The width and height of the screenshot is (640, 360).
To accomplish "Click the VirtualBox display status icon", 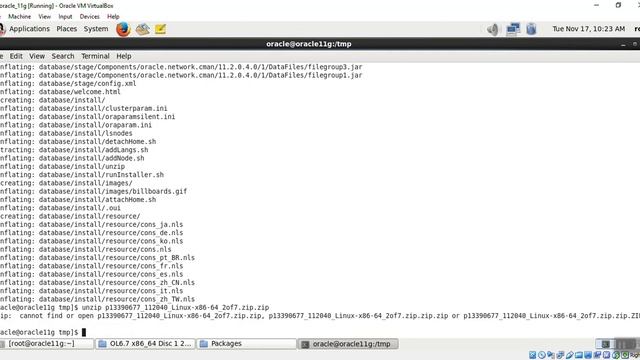I will click(x=588, y=355).
